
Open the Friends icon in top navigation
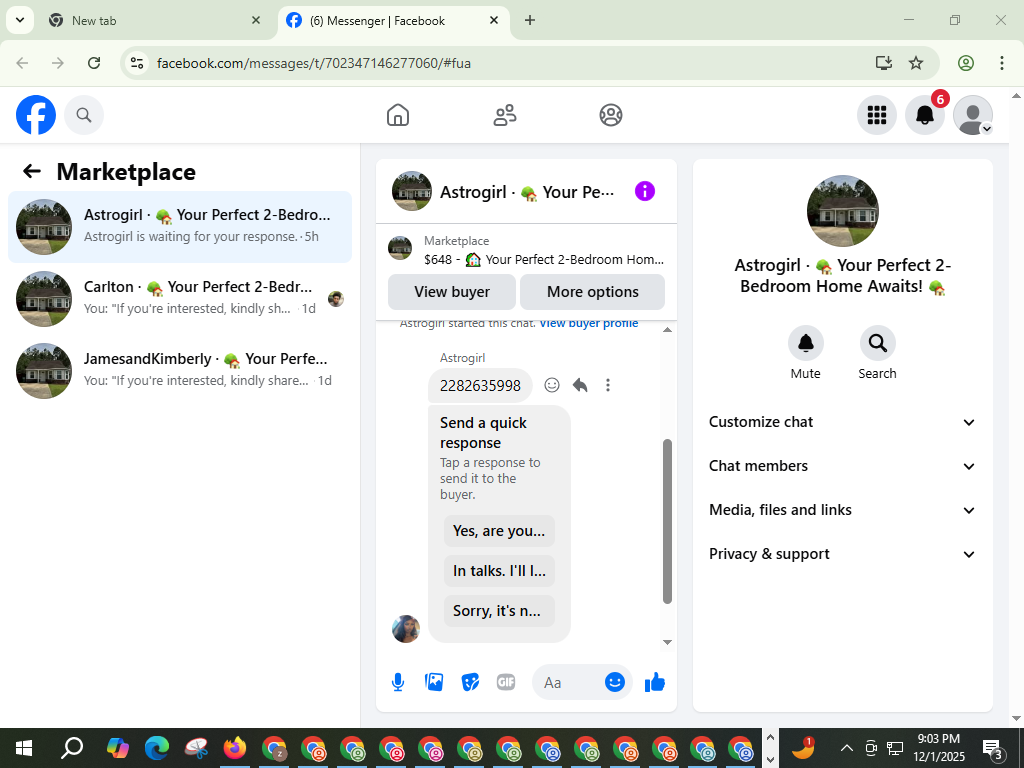[x=505, y=115]
